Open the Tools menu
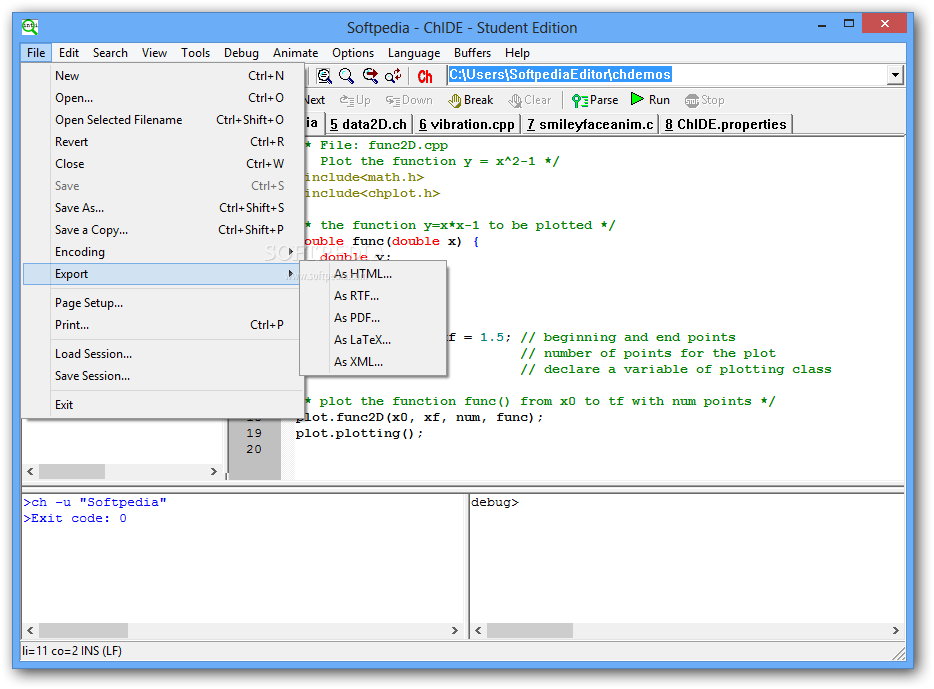 tap(195, 52)
